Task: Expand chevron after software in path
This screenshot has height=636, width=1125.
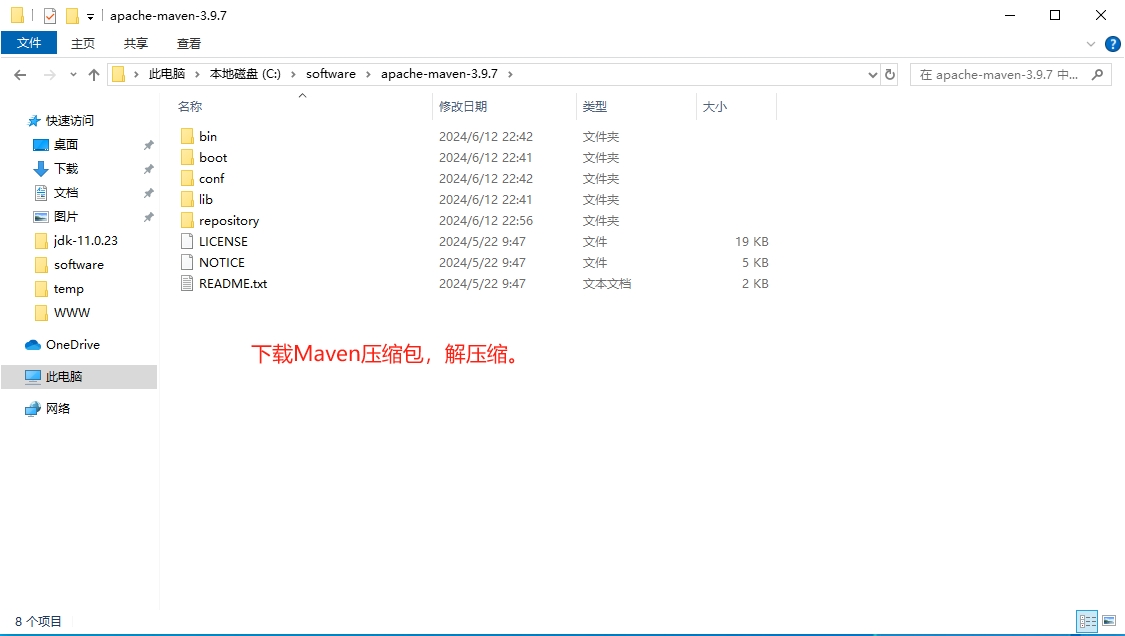Action: click(x=368, y=74)
